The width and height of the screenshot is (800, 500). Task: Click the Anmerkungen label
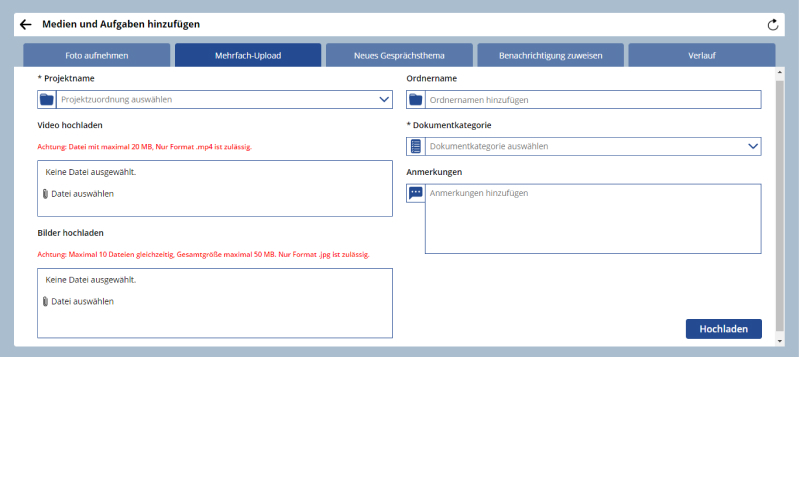(434, 172)
